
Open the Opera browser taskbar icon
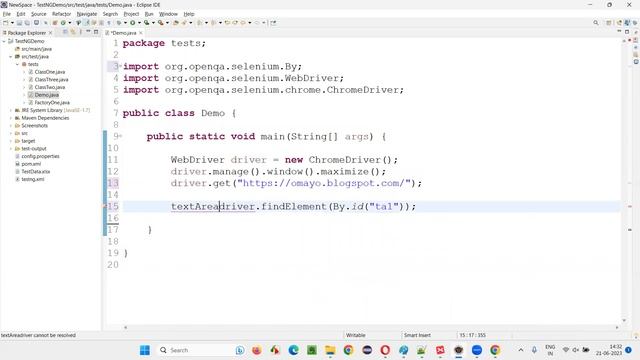[x=385, y=350]
